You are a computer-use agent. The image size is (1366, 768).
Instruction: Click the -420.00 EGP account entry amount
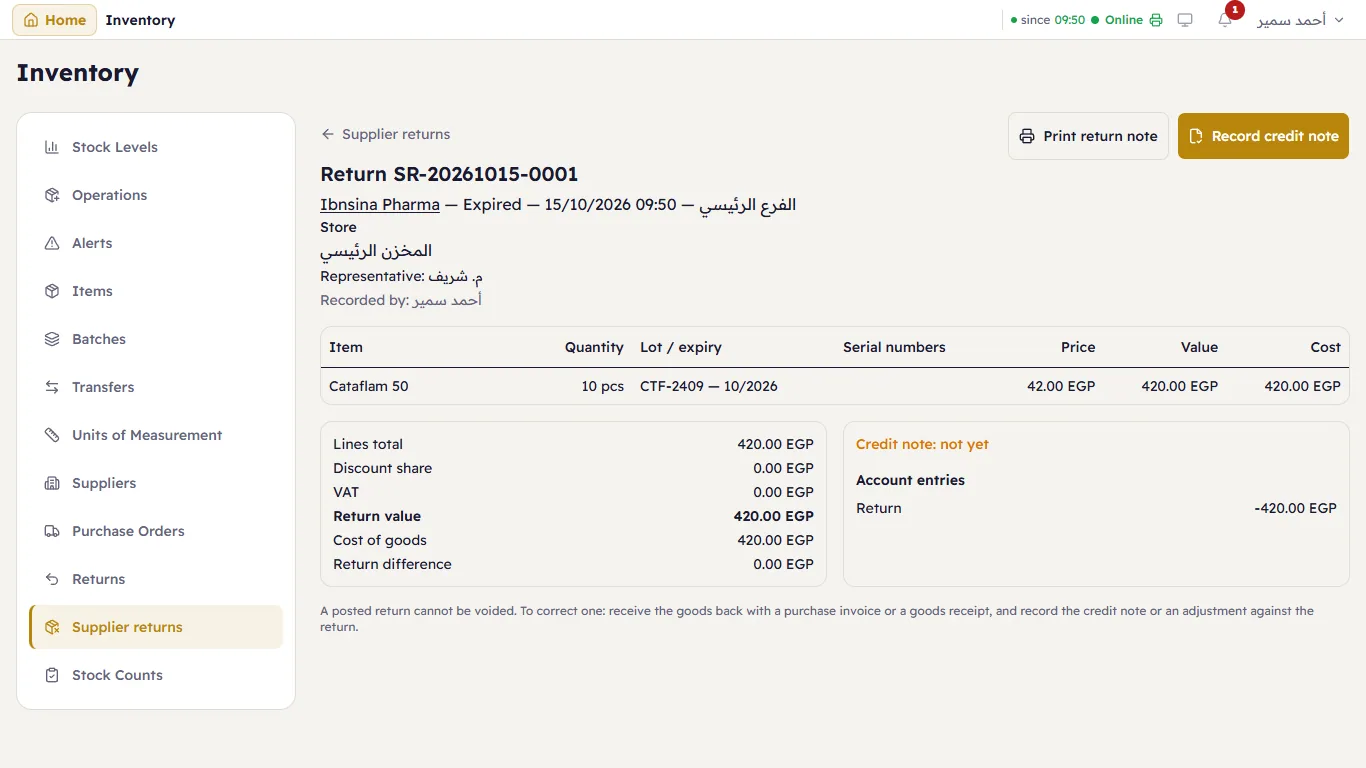(x=1295, y=508)
